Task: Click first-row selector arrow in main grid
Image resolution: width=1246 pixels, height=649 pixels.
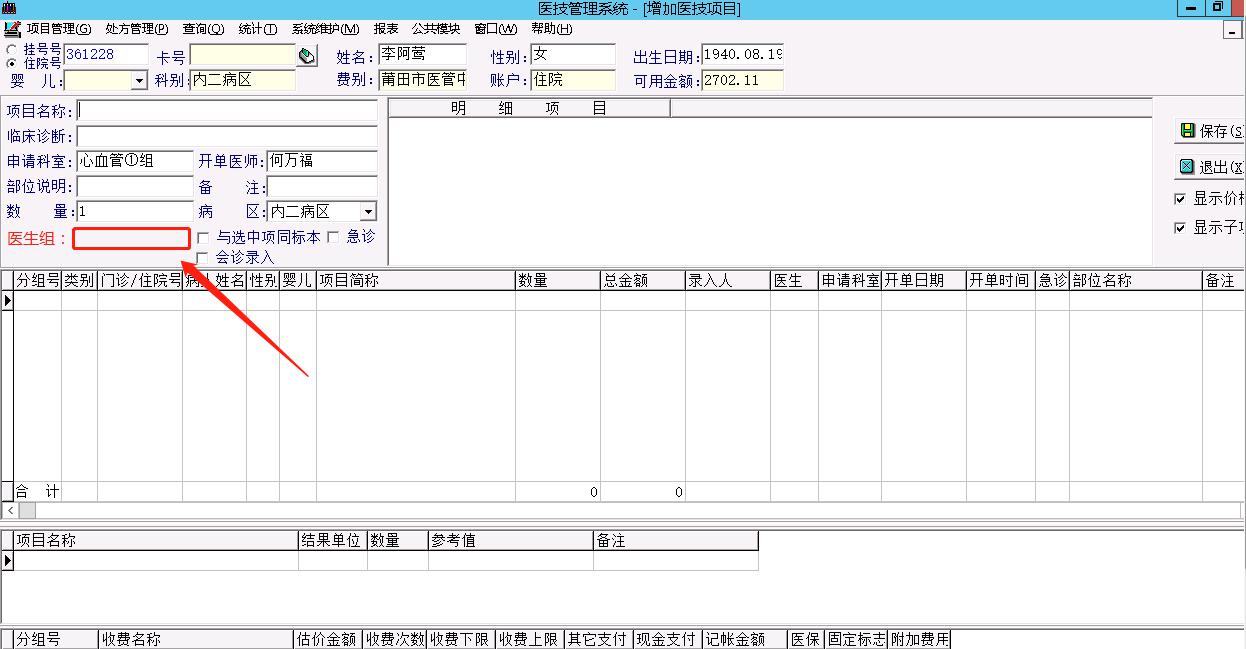Action: pyautogui.click(x=8, y=300)
